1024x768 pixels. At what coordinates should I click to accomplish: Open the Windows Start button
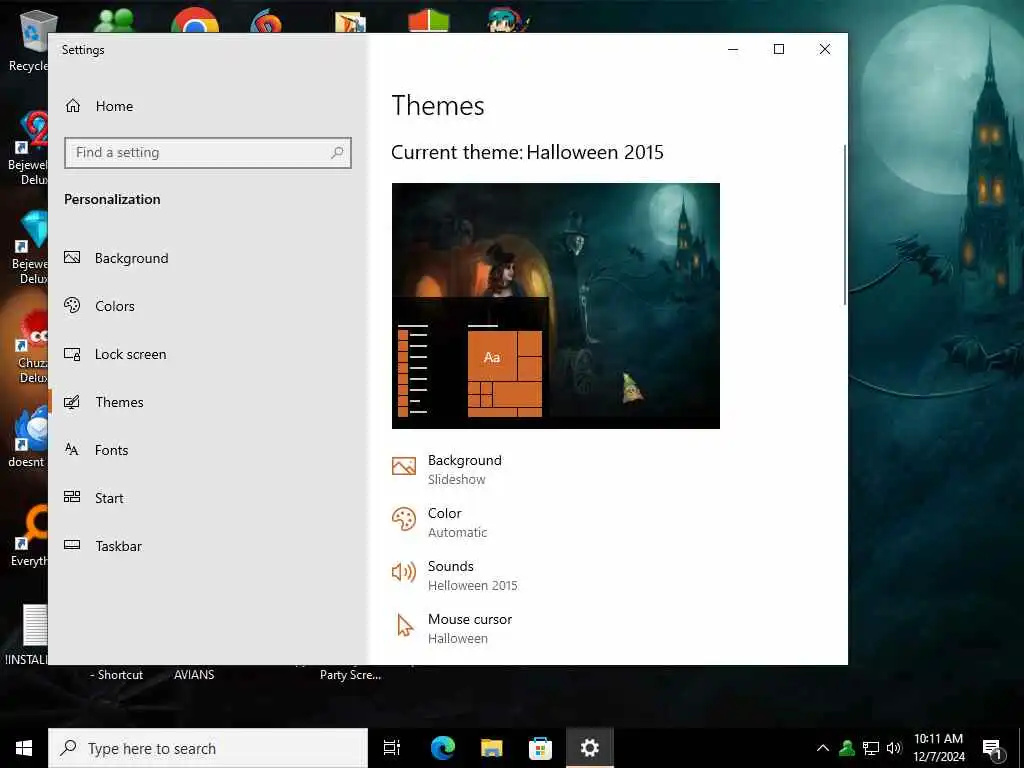[24, 748]
